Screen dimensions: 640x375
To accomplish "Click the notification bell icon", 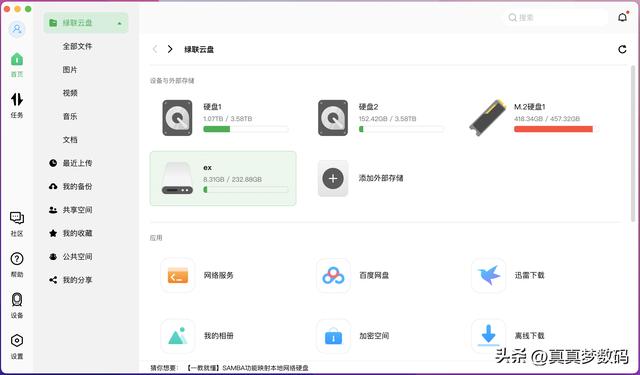I will 622,17.
